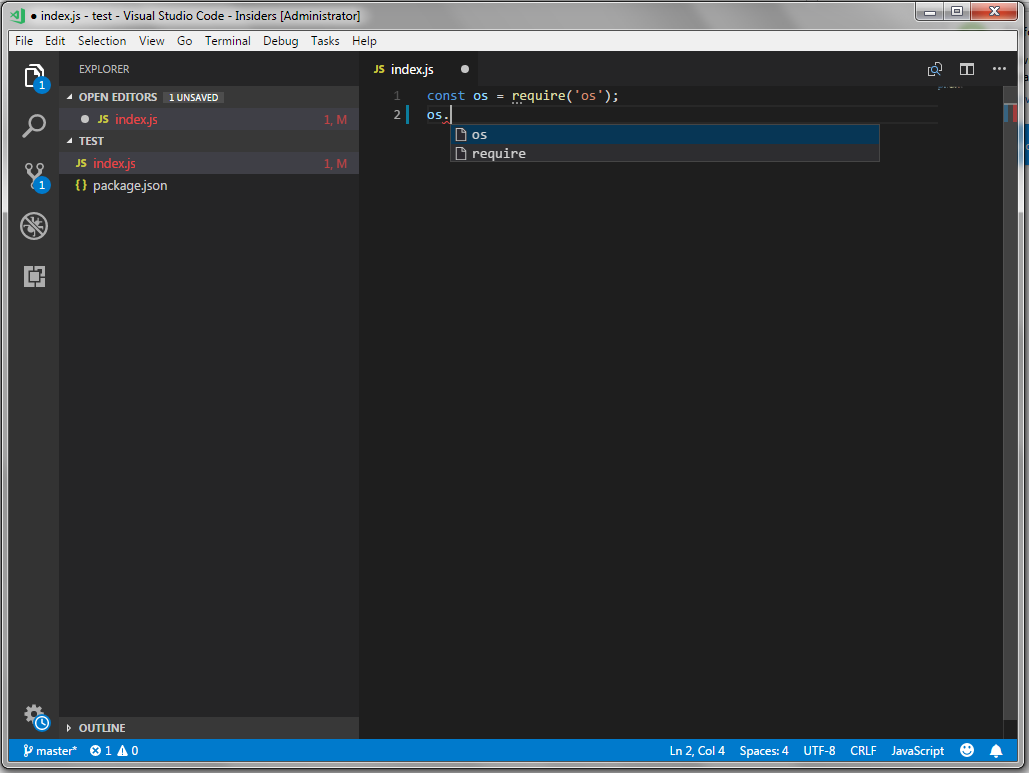Click the Open Changes icon in editor toolbar
The image size is (1029, 773).
click(934, 70)
